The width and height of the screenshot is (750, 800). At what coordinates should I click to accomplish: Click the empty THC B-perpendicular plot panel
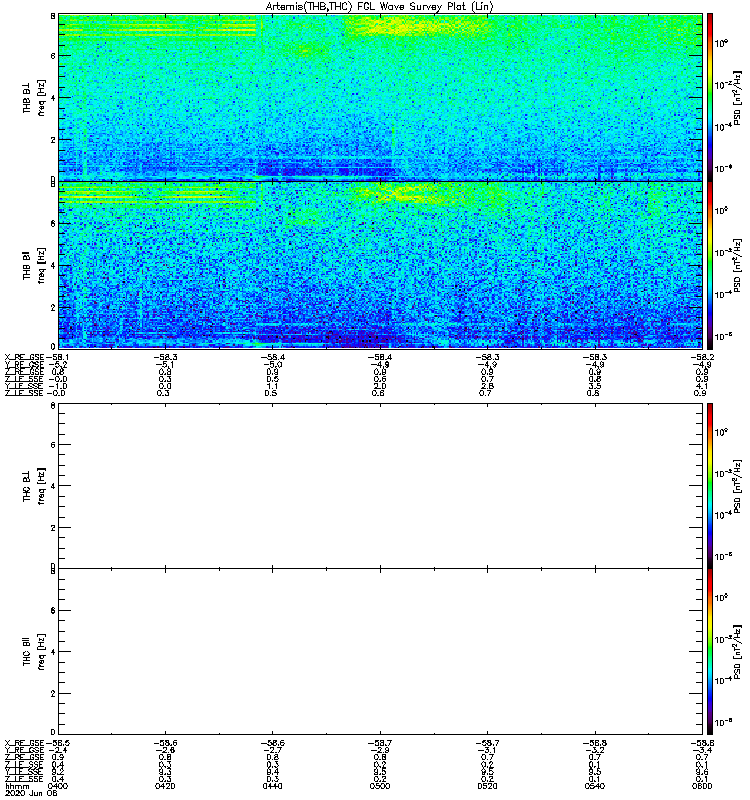pyautogui.click(x=380, y=485)
